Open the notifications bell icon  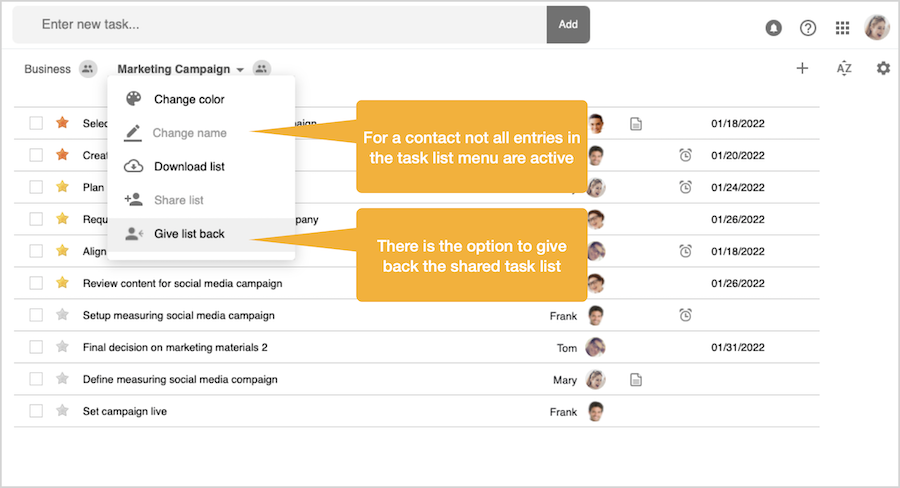(773, 28)
